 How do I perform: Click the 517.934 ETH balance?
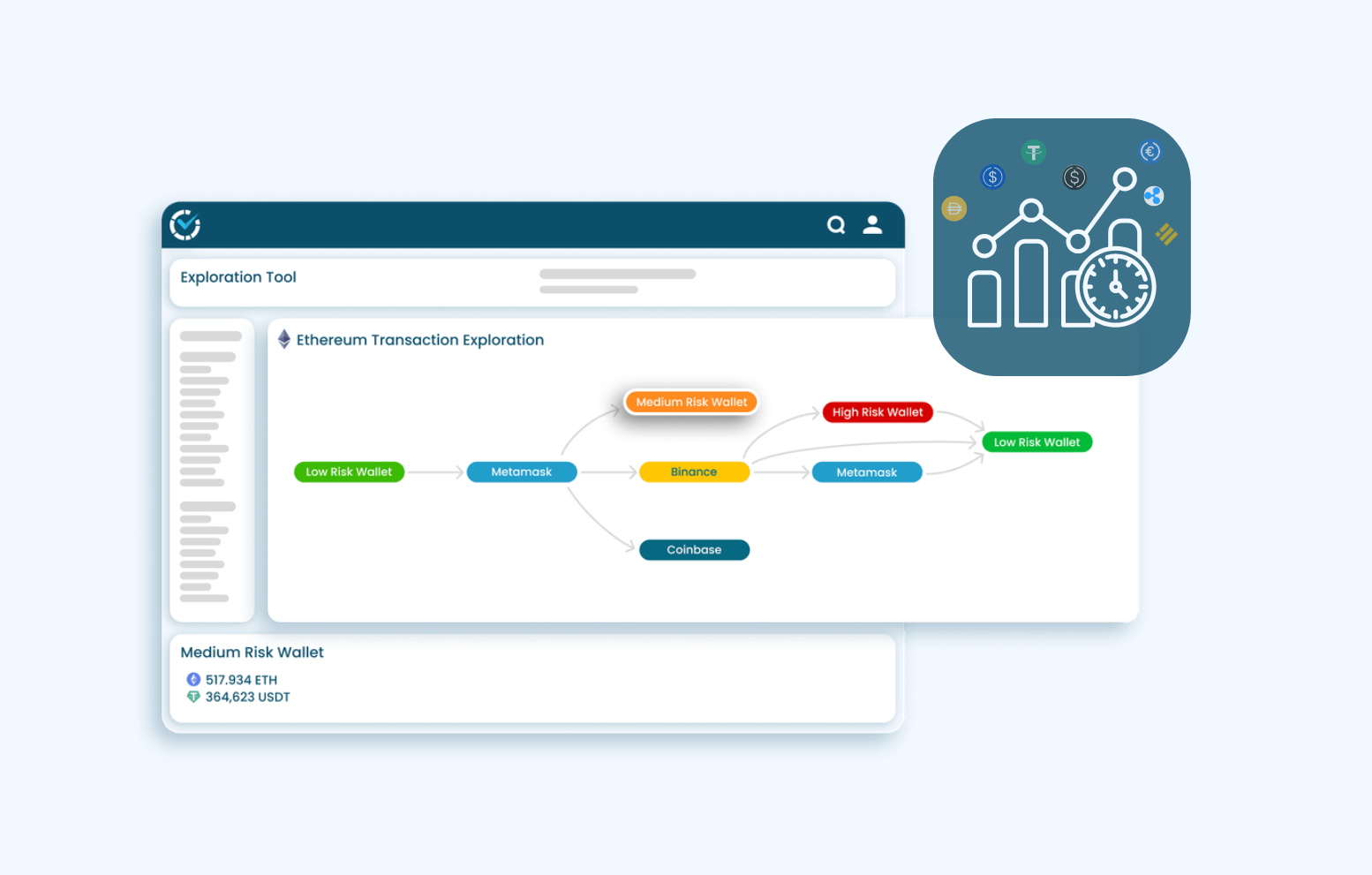241,680
